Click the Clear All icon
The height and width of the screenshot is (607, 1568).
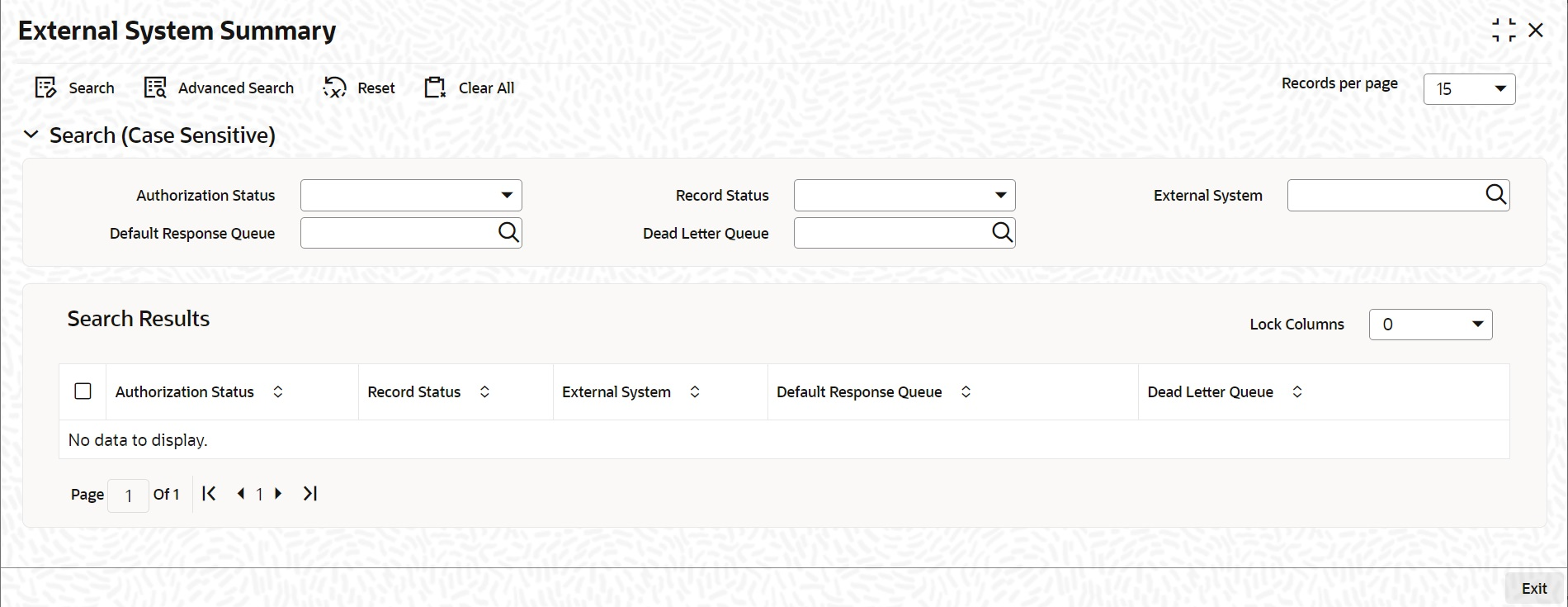(435, 88)
